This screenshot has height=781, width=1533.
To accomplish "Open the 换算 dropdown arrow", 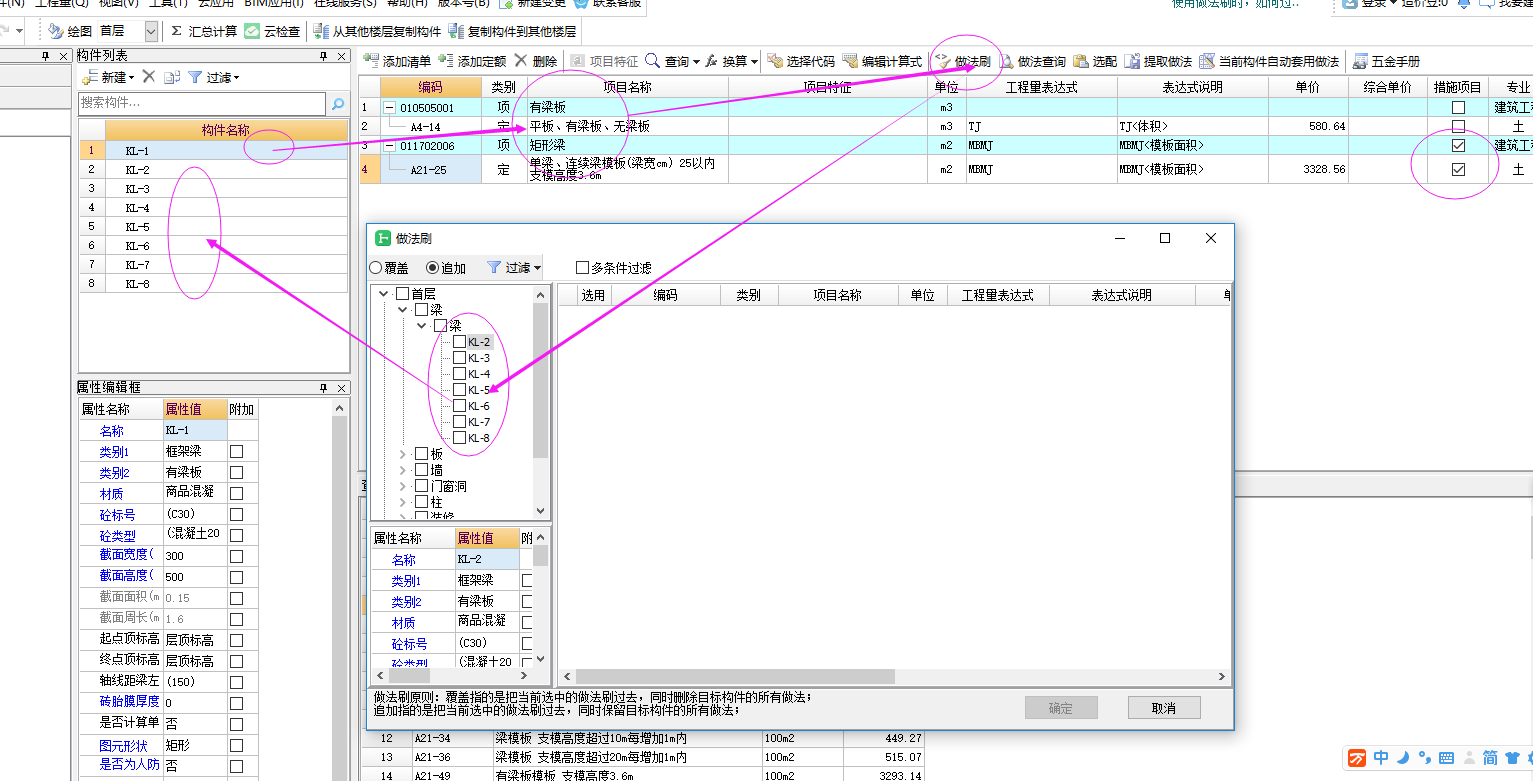I will pos(755,62).
